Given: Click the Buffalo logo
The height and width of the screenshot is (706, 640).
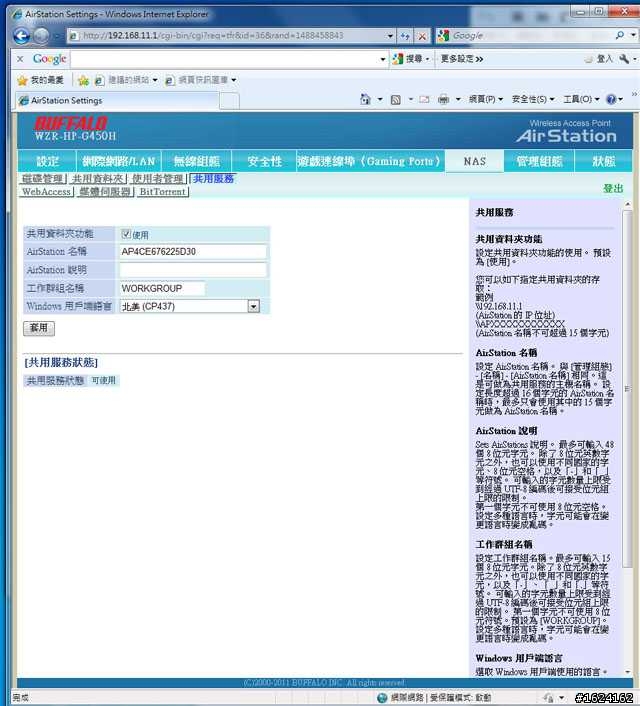Looking at the screenshot, I should coord(71,123).
